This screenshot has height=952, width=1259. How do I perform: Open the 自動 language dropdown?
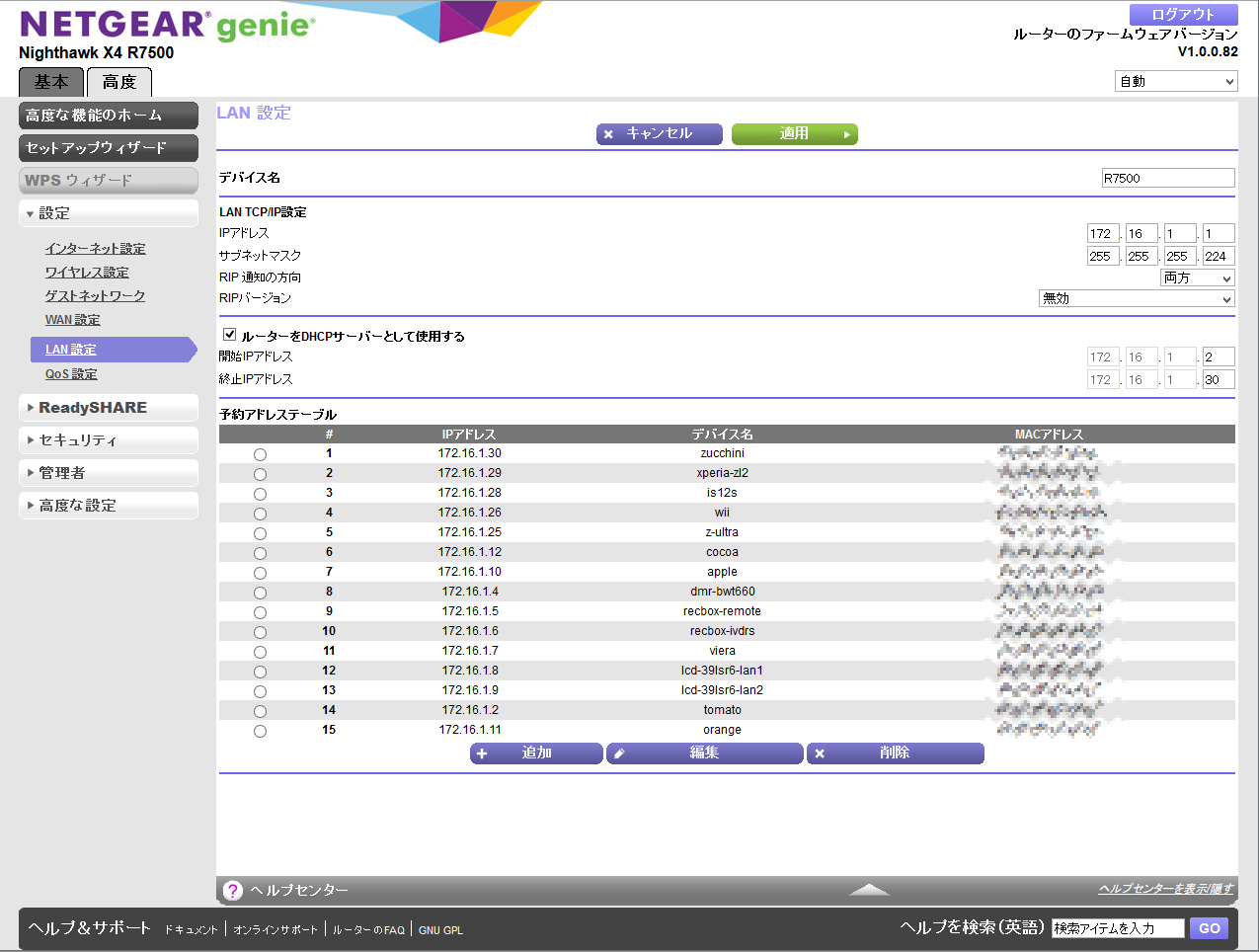pyautogui.click(x=1175, y=82)
